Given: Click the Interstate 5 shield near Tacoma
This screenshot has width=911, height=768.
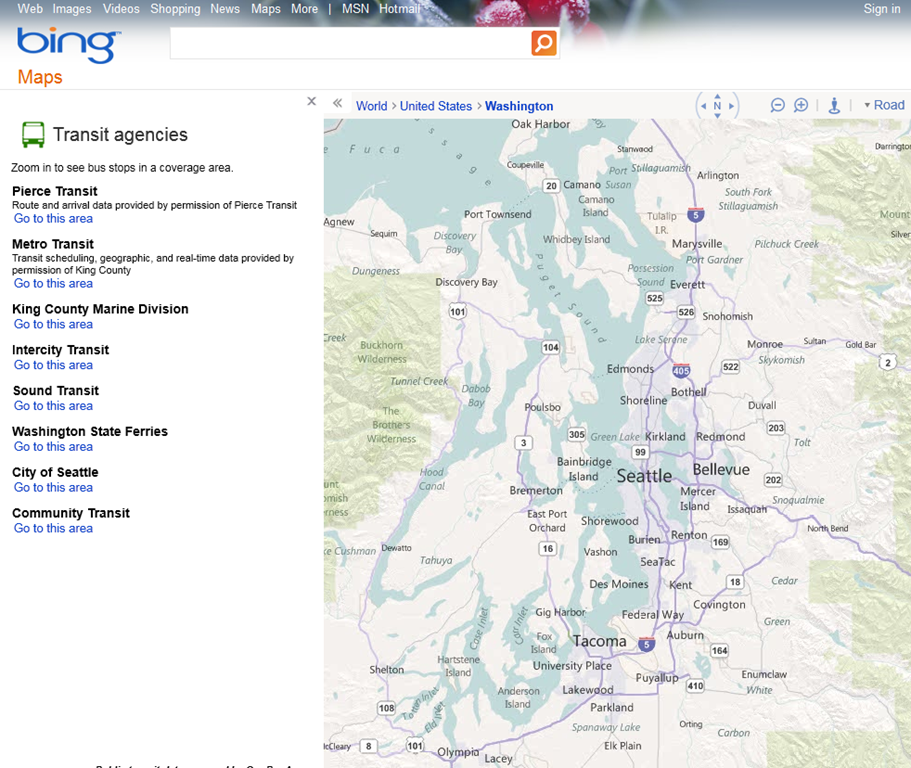Looking at the screenshot, I should [646, 644].
